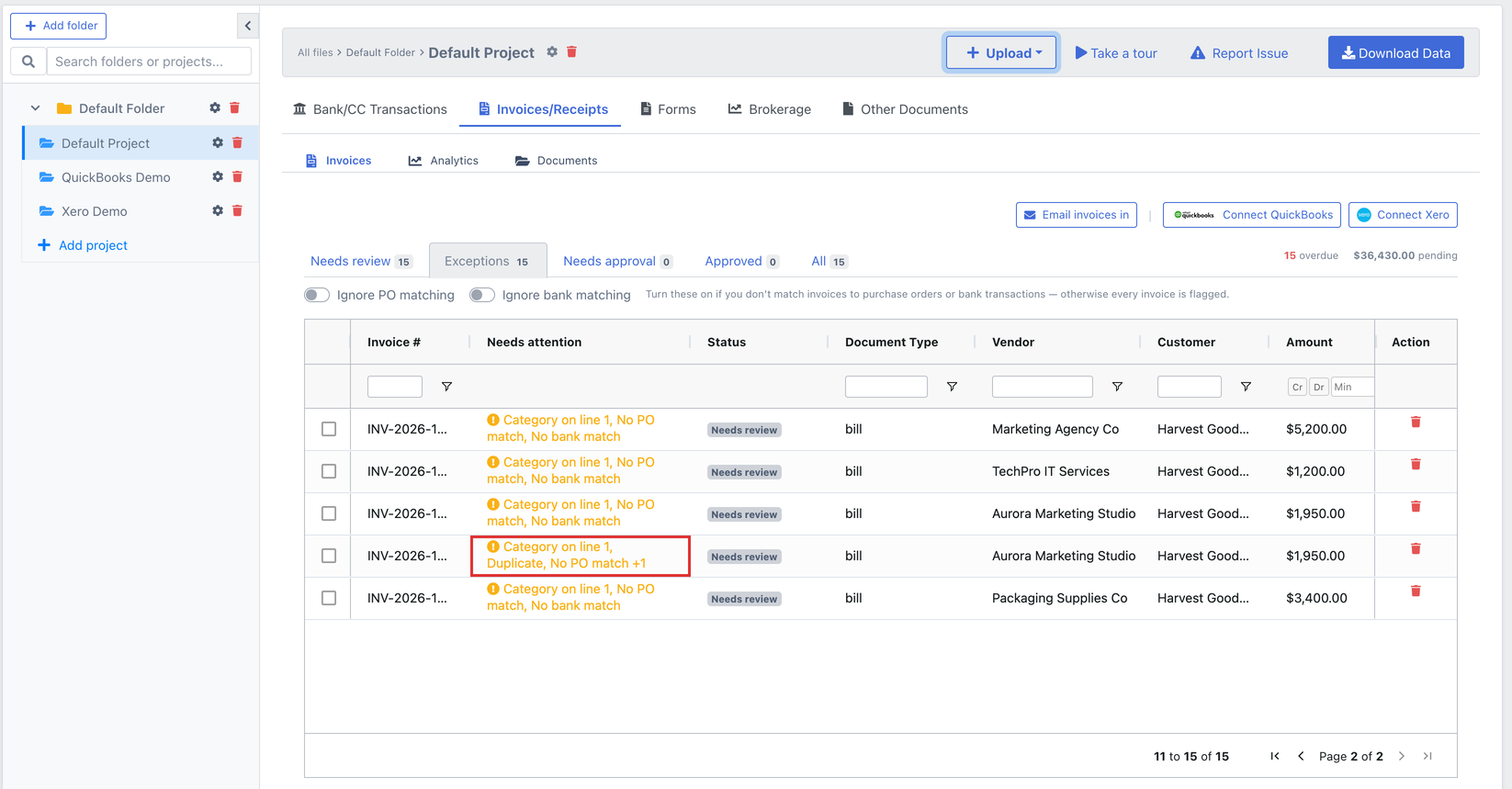This screenshot has height=789, width=1512.
Task: Collapse the sidebar with the chevron button
Action: (x=247, y=26)
